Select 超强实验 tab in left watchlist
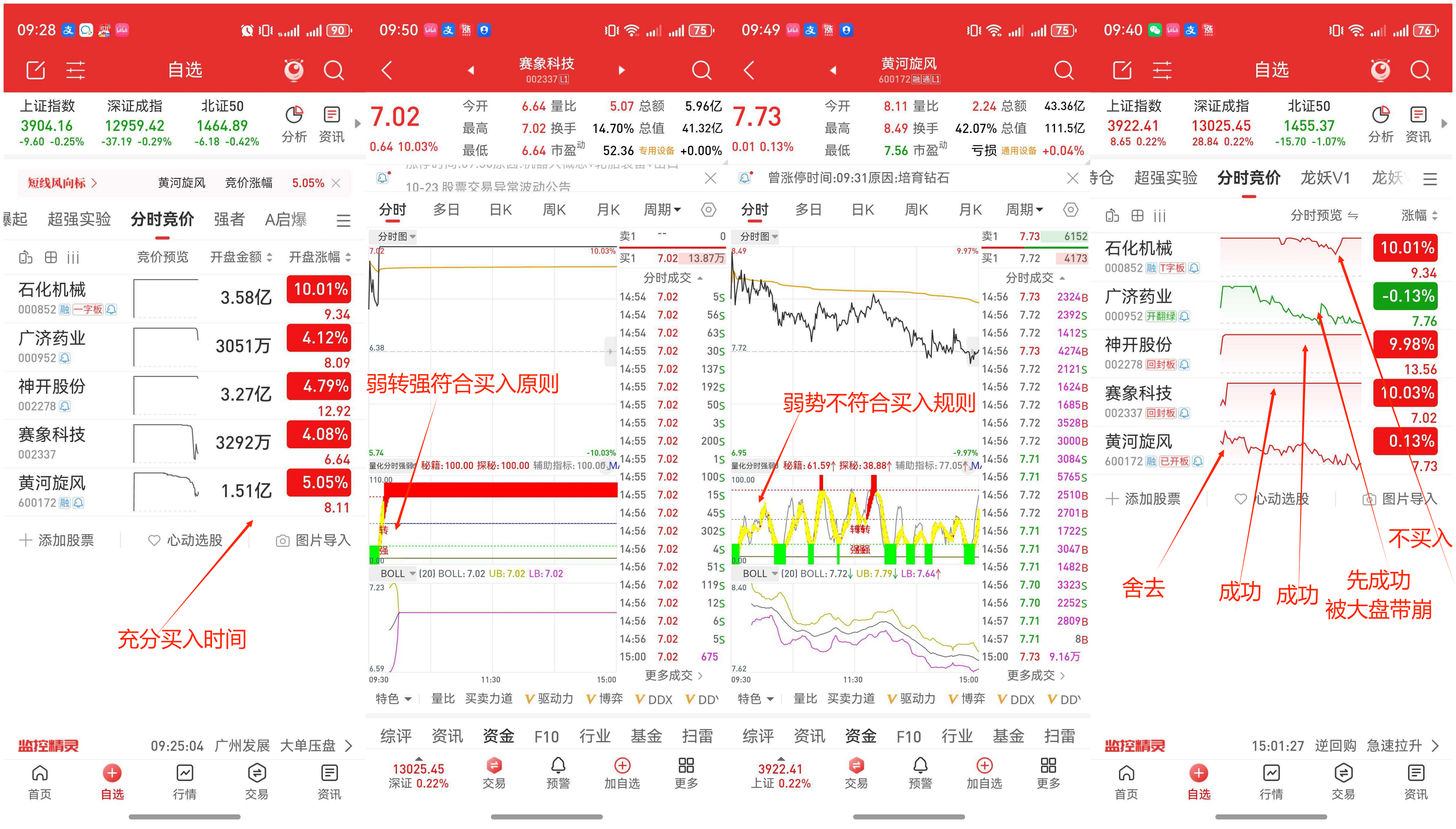1456x829 pixels. click(79, 219)
